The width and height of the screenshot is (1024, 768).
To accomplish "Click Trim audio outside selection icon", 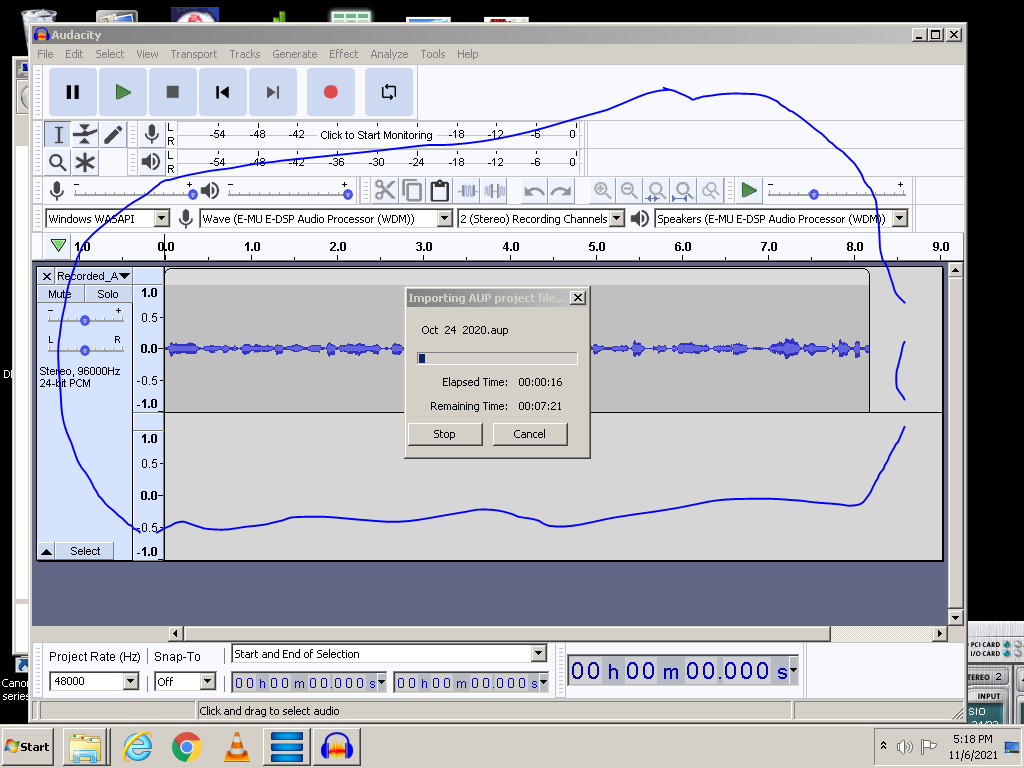I will click(x=468, y=191).
